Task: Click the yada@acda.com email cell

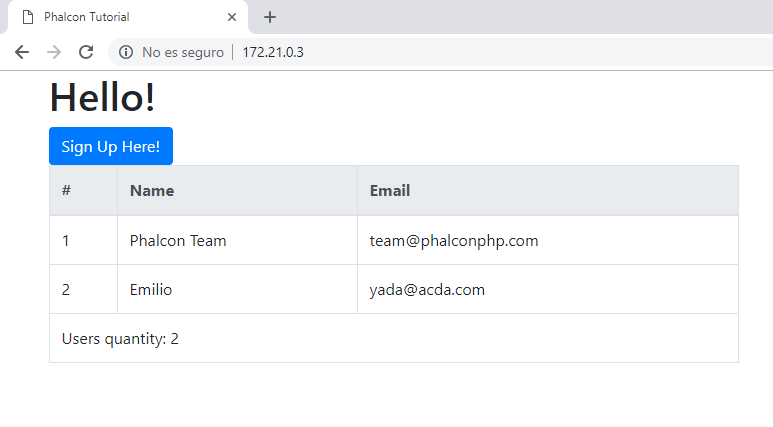Action: (427, 290)
